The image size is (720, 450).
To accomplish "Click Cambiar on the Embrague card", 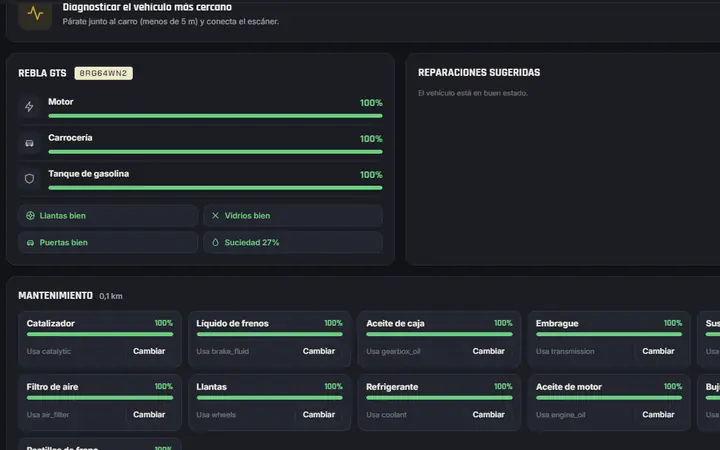I will [658, 351].
